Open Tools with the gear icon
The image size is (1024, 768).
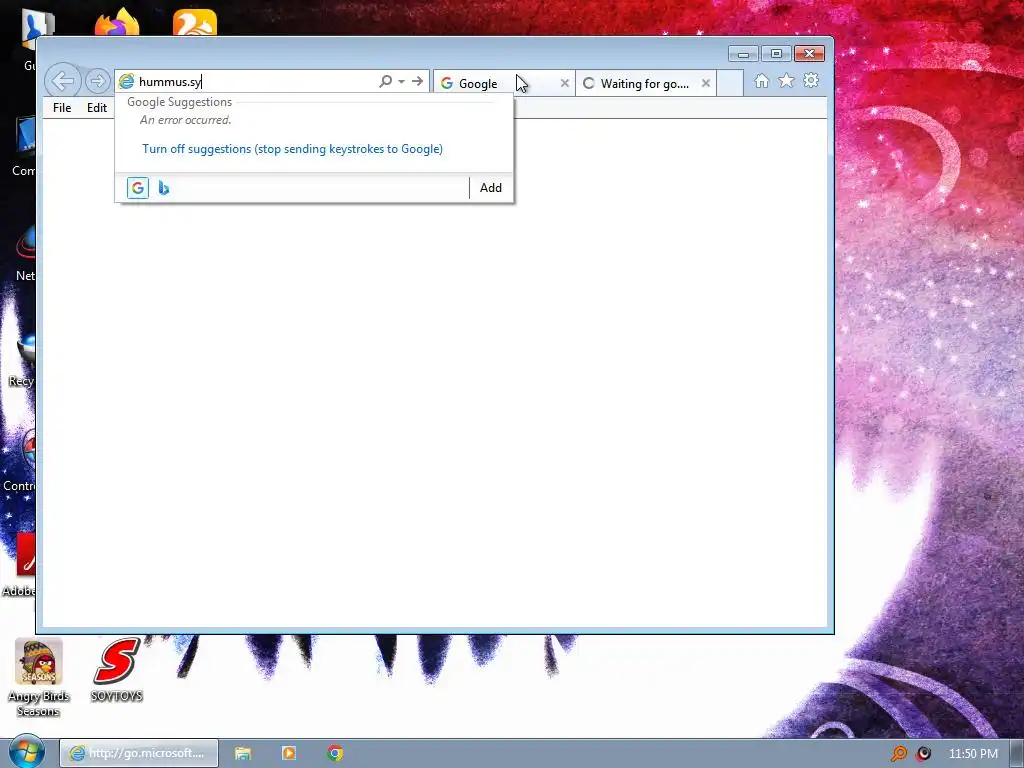click(811, 80)
